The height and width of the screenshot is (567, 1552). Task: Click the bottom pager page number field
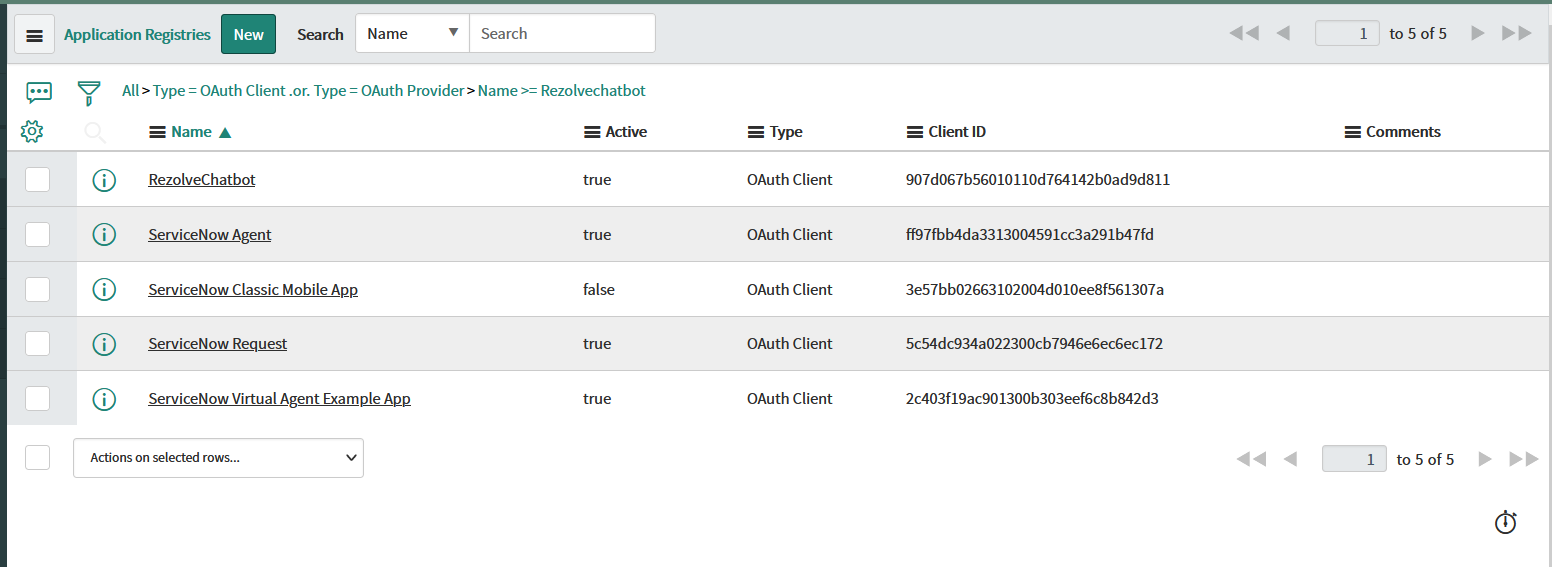click(1354, 459)
